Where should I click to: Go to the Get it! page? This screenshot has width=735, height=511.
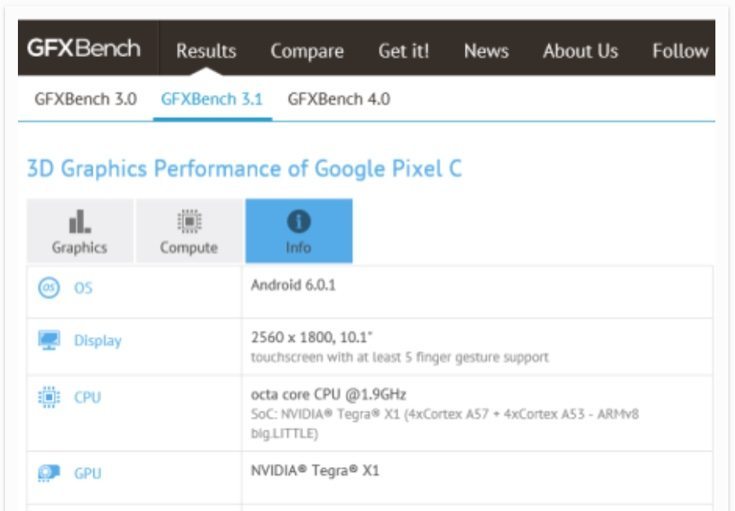[404, 51]
